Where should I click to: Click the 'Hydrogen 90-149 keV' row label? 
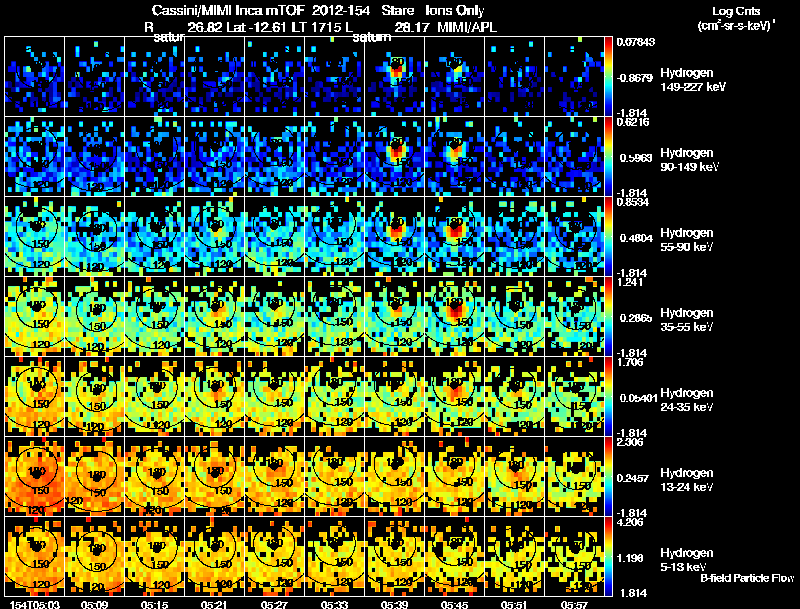click(x=689, y=160)
